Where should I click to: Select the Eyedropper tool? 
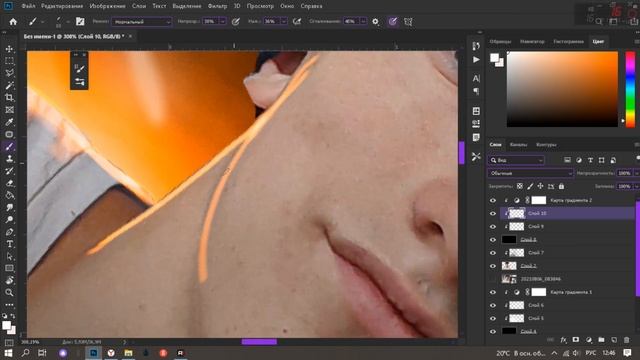pos(9,122)
